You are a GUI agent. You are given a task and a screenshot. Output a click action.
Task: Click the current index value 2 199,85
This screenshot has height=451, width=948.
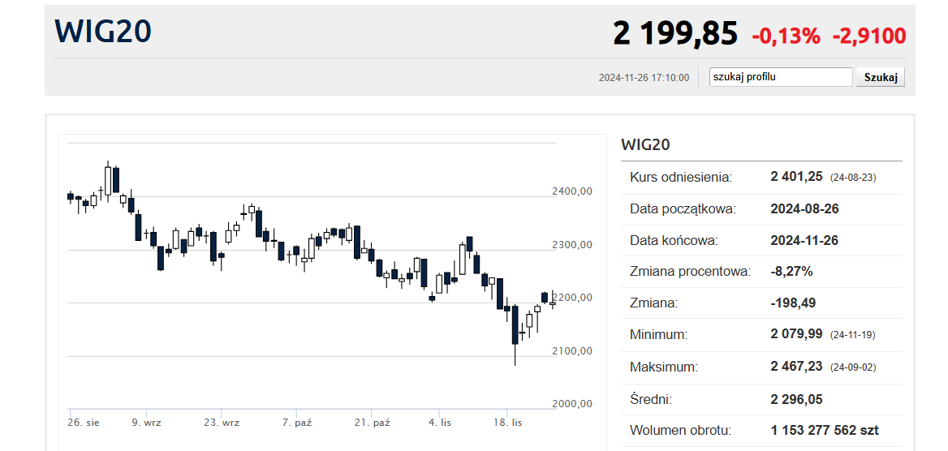675,34
